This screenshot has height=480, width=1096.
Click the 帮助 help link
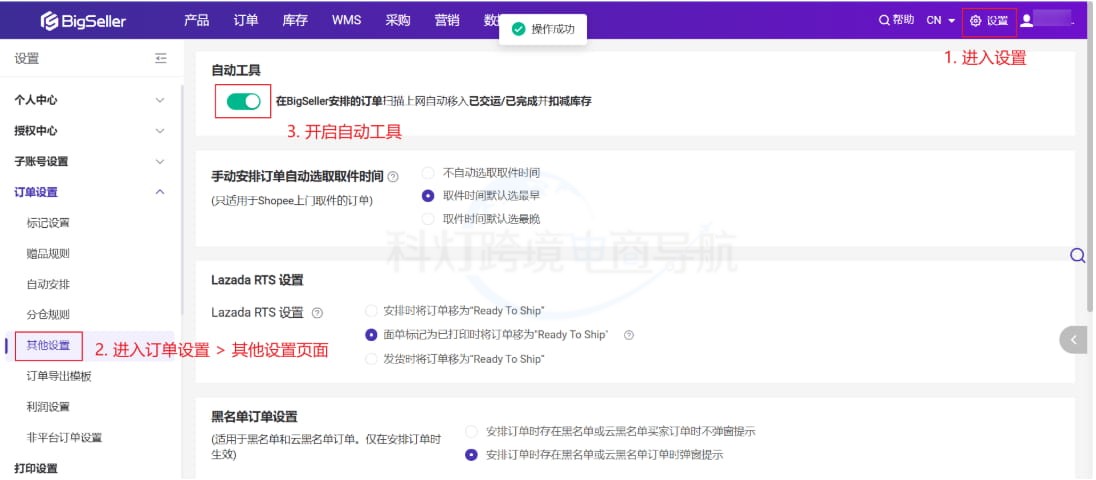(x=903, y=20)
